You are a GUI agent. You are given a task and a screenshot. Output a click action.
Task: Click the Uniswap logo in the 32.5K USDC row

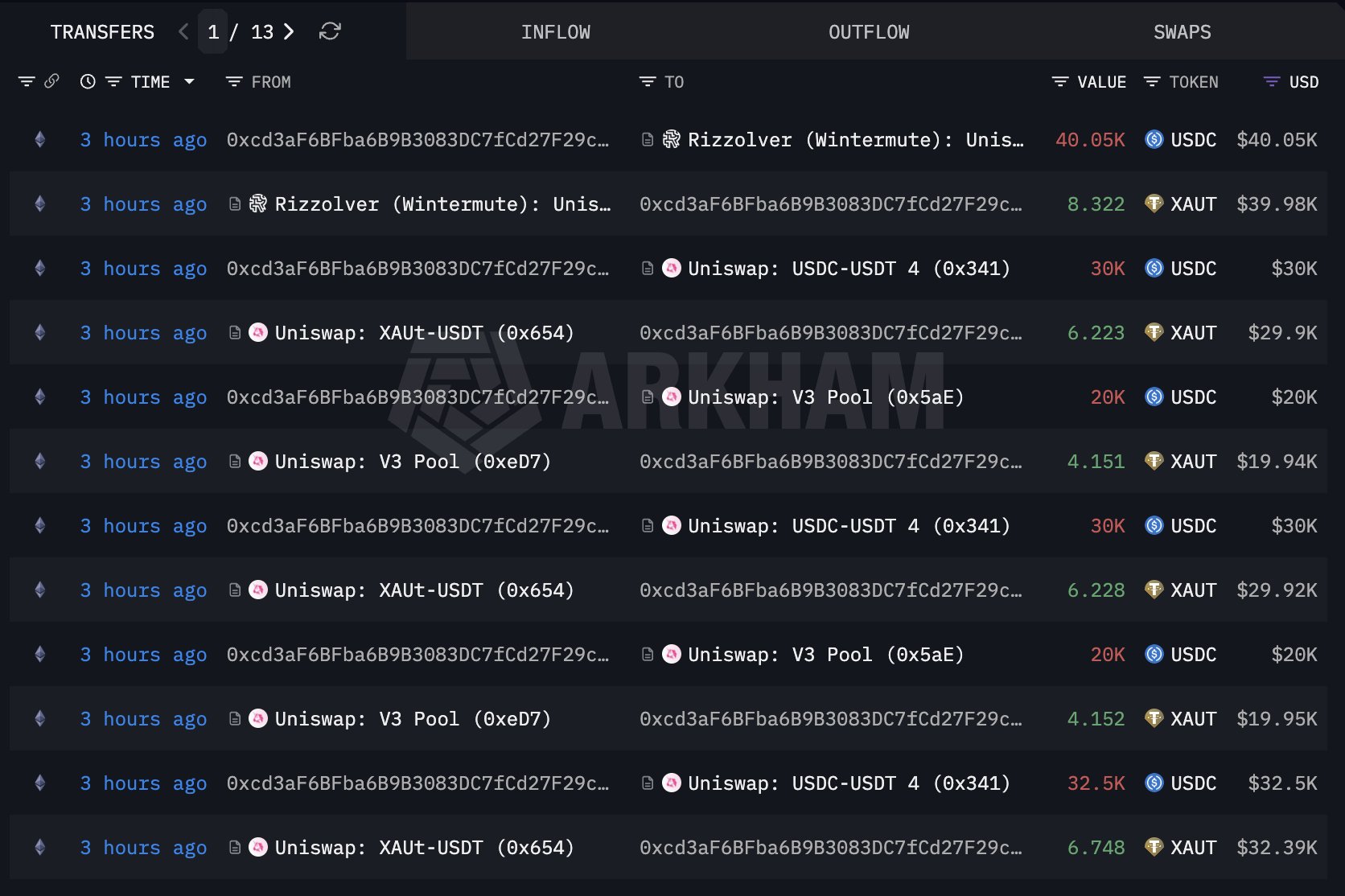tap(672, 783)
